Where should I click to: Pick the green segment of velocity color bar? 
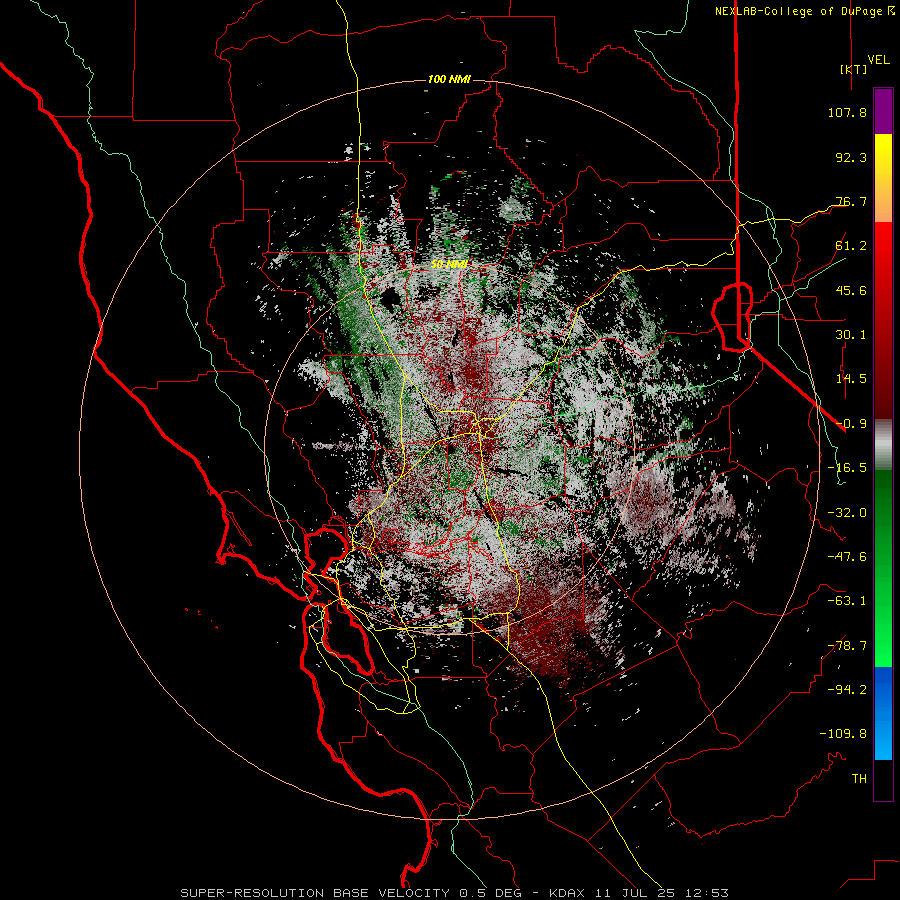pyautogui.click(x=883, y=568)
